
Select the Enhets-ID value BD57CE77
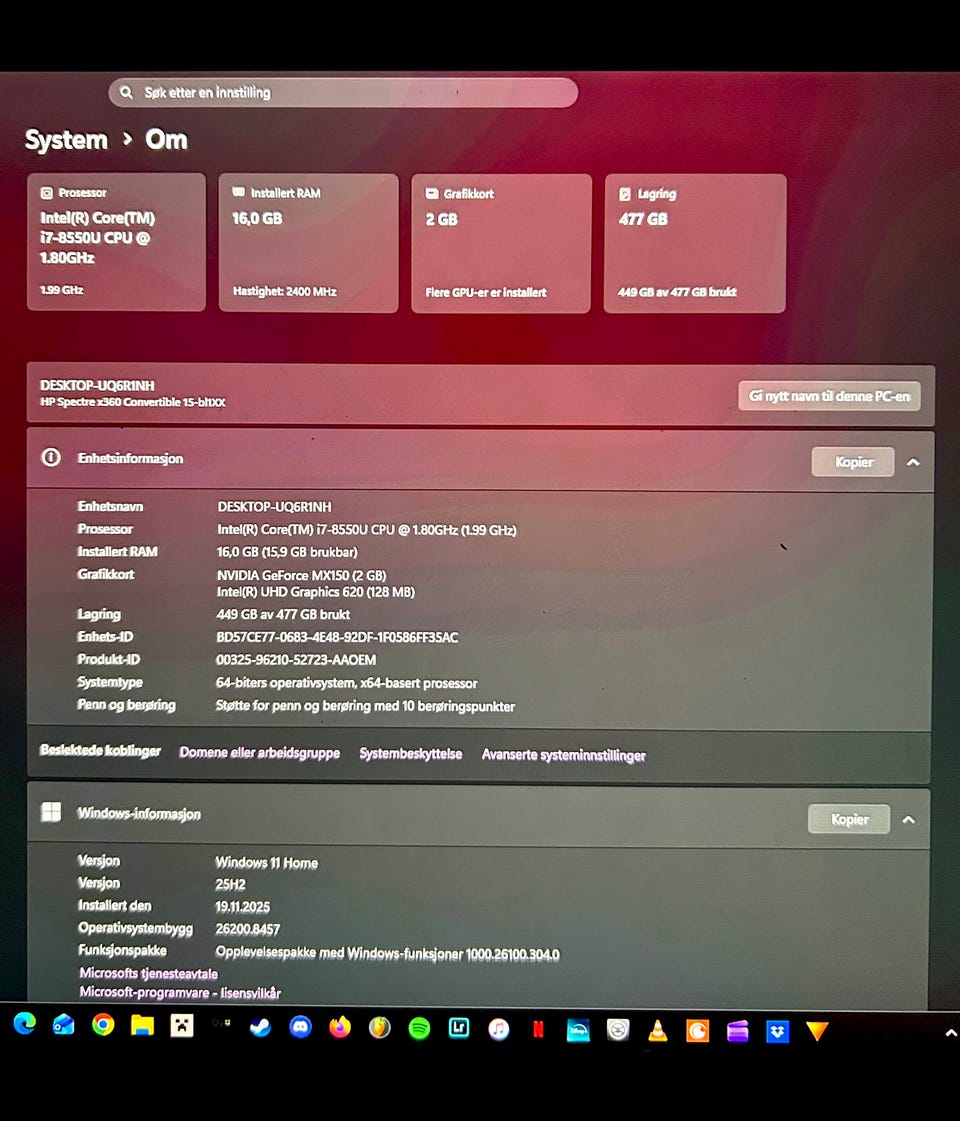pyautogui.click(x=337, y=637)
